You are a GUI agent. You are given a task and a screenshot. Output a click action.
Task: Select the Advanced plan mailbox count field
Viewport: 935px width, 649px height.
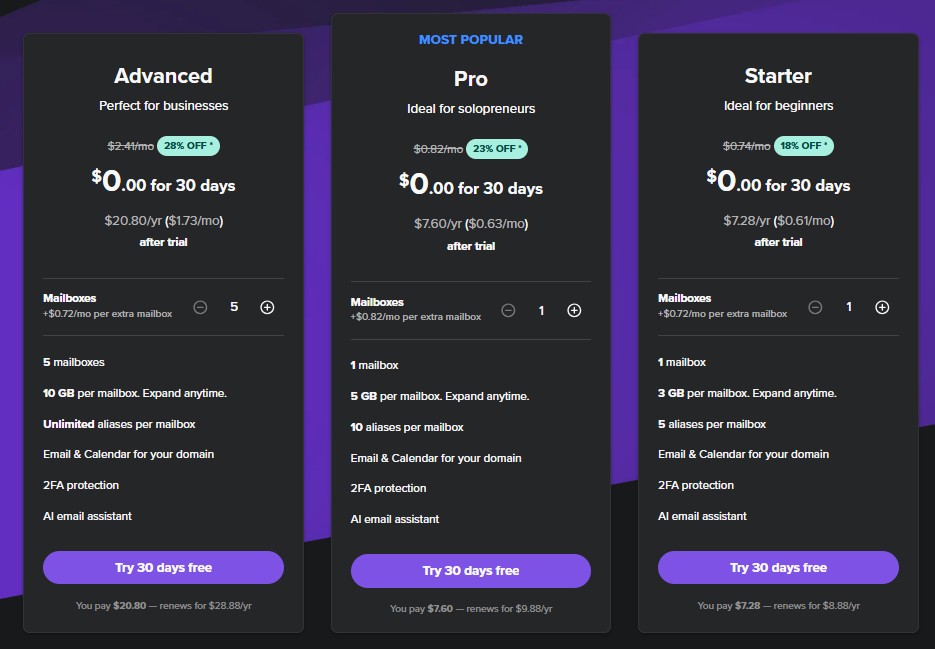pos(234,307)
